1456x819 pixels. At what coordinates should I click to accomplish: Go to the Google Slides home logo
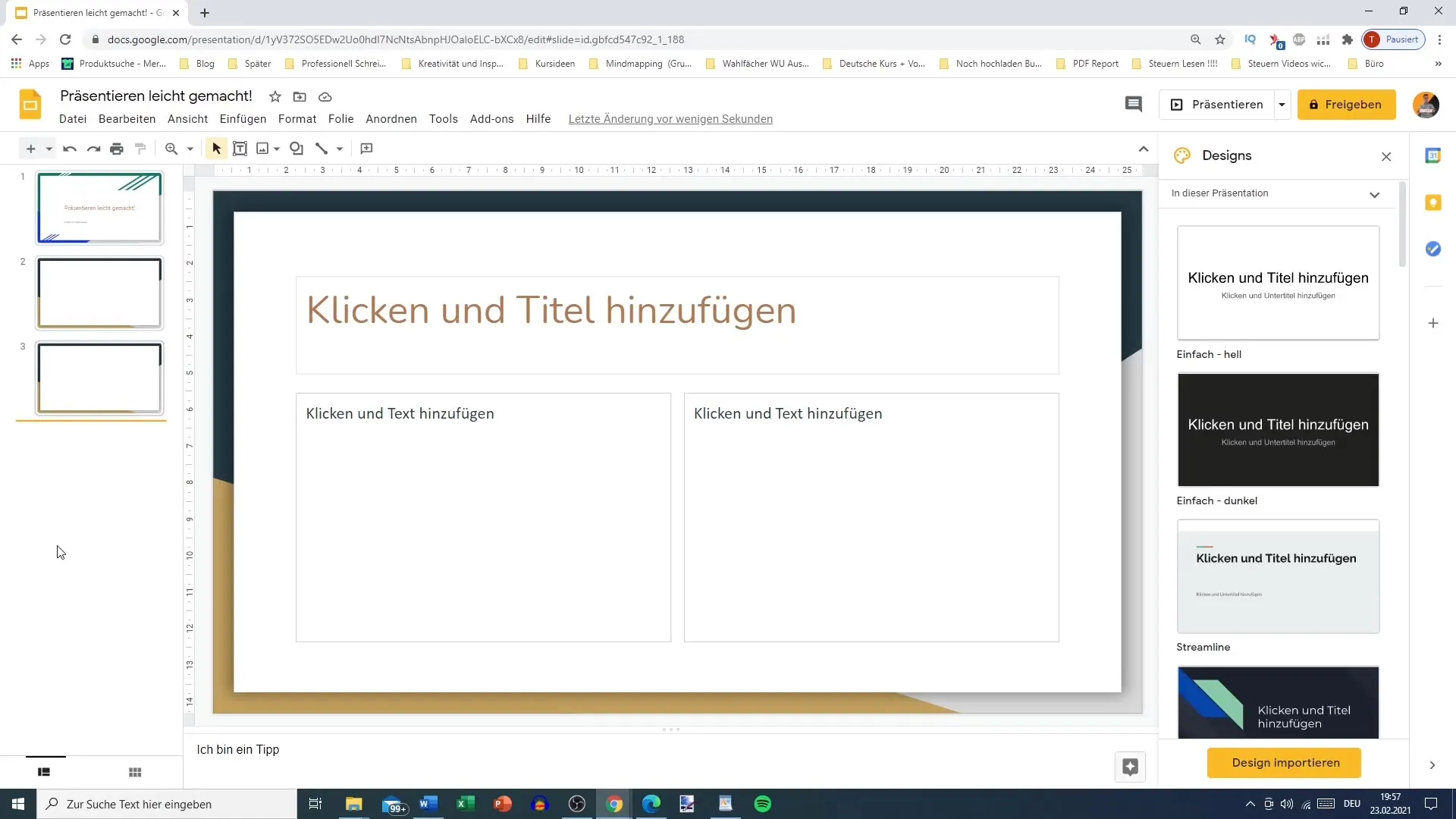pyautogui.click(x=30, y=105)
